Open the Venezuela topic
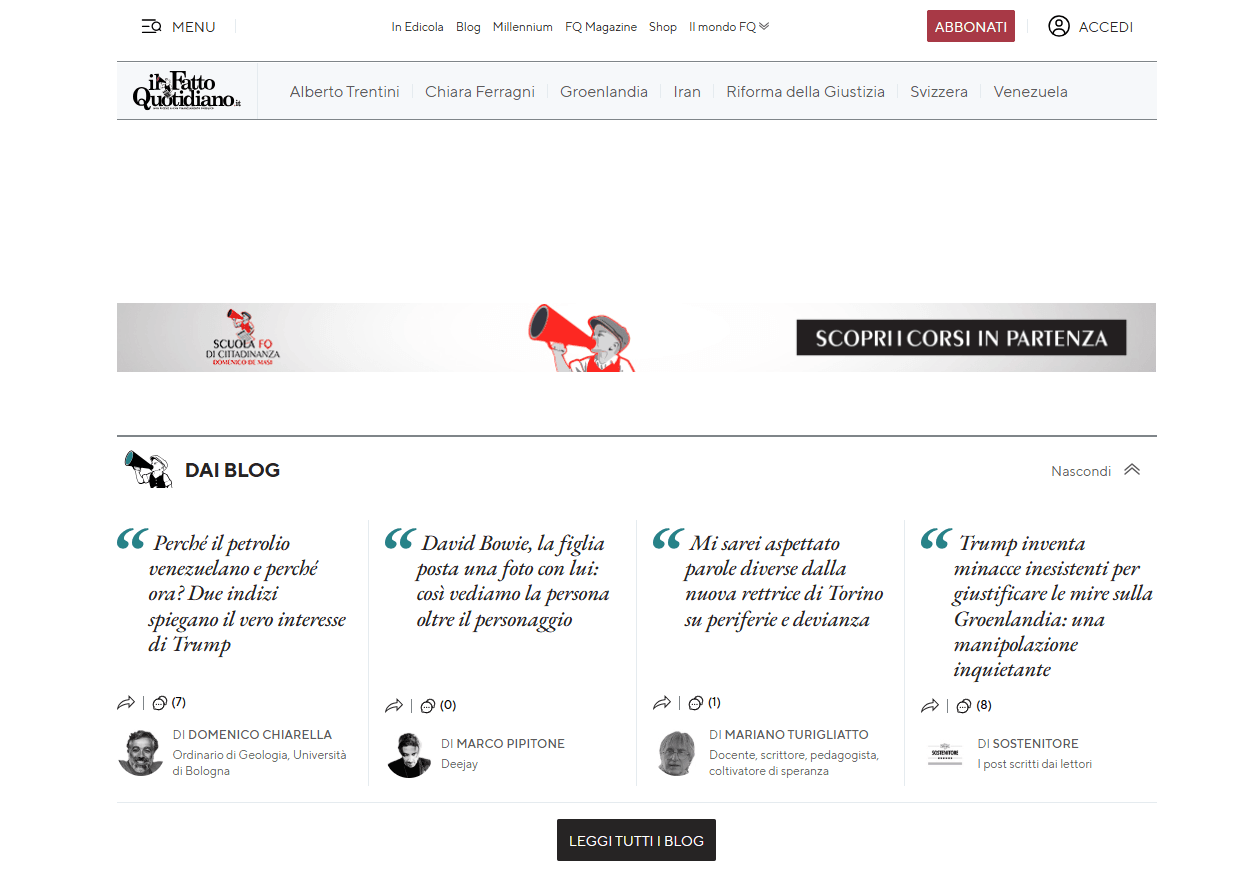This screenshot has width=1233, height=886. tap(1030, 91)
